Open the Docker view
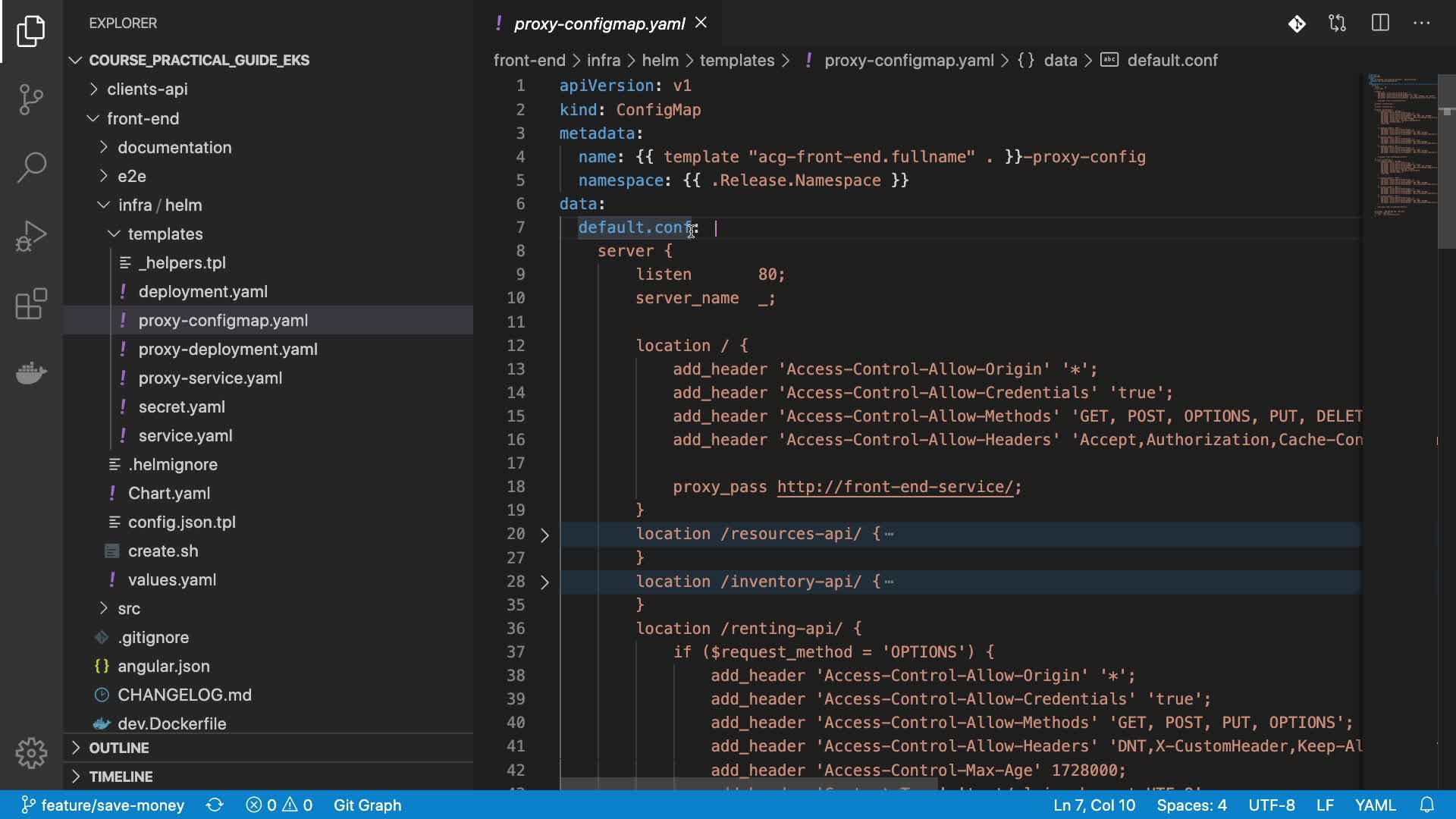Image resolution: width=1456 pixels, height=819 pixels. point(31,372)
